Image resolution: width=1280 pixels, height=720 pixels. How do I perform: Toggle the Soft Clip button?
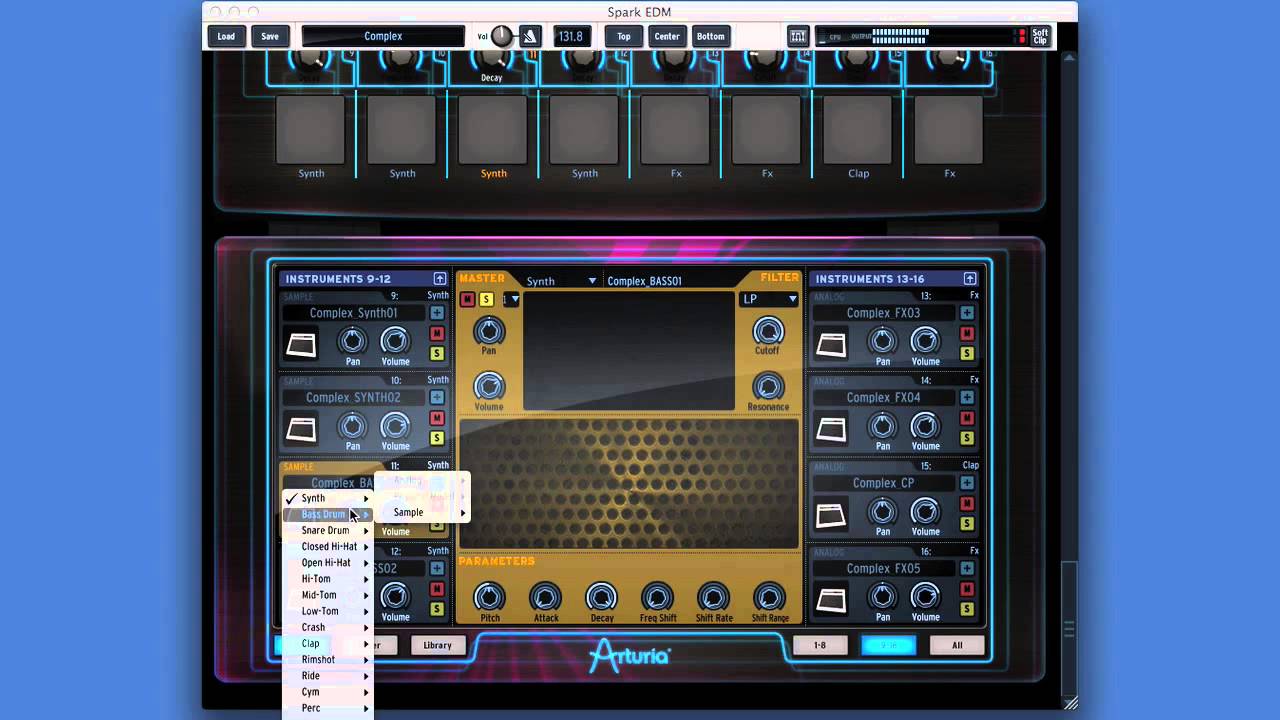pos(1040,36)
